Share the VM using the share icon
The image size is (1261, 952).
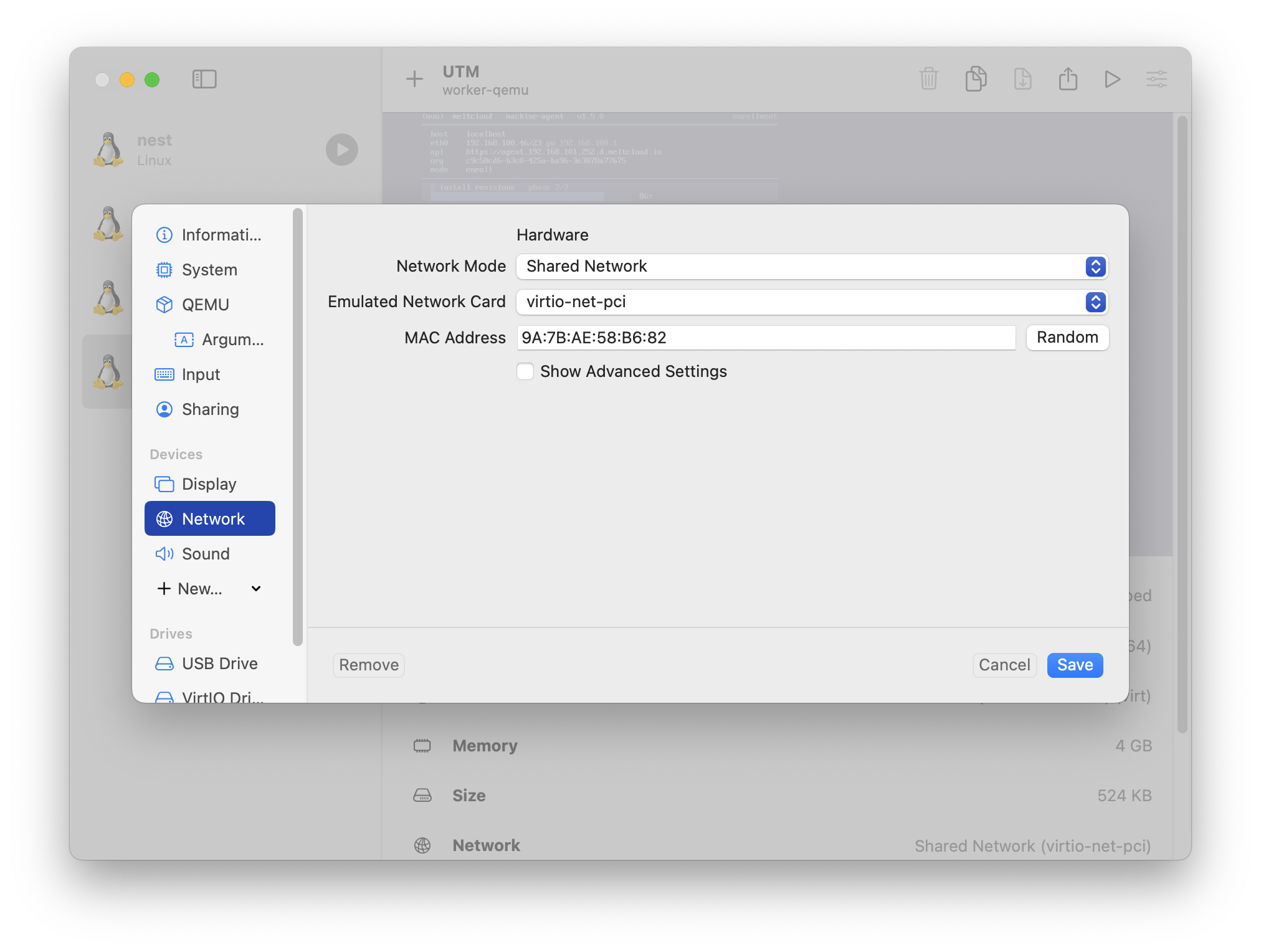click(1068, 79)
